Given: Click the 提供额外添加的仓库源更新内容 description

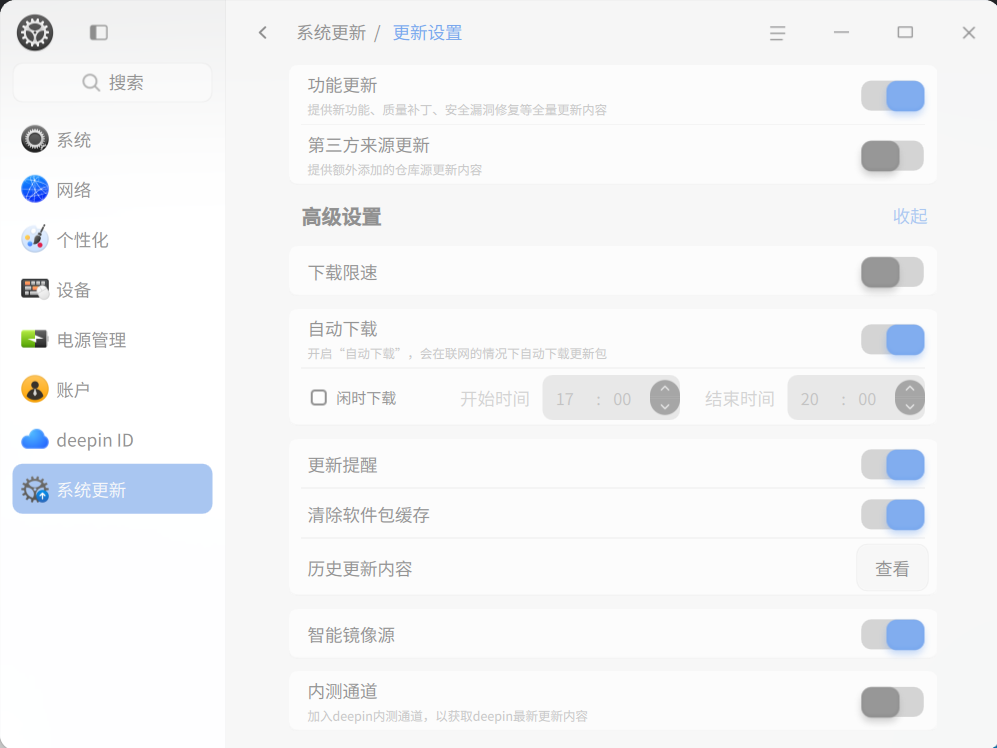Looking at the screenshot, I should tap(395, 170).
